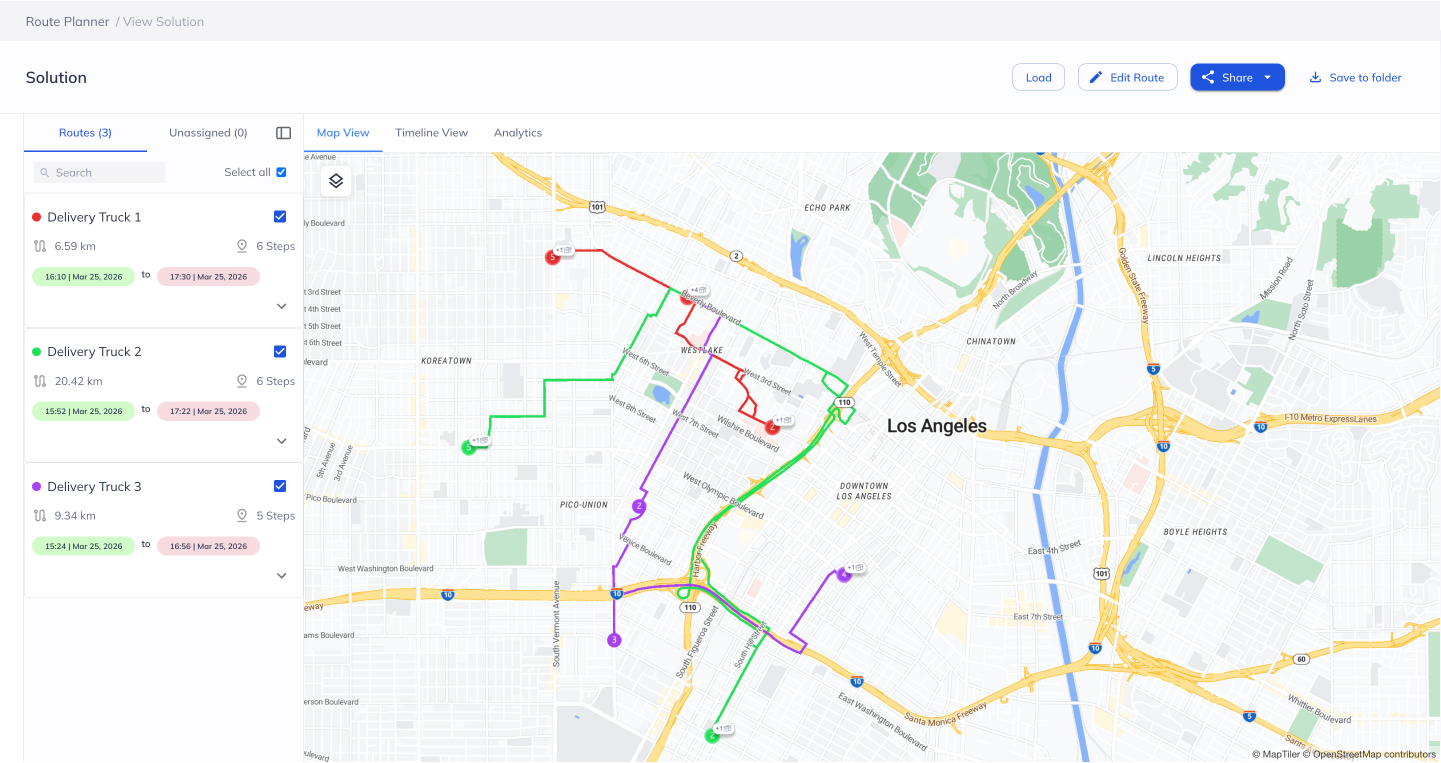Toggle the sidebar panel layout icon
Viewport: 1441px width, 763px height.
[x=283, y=133]
